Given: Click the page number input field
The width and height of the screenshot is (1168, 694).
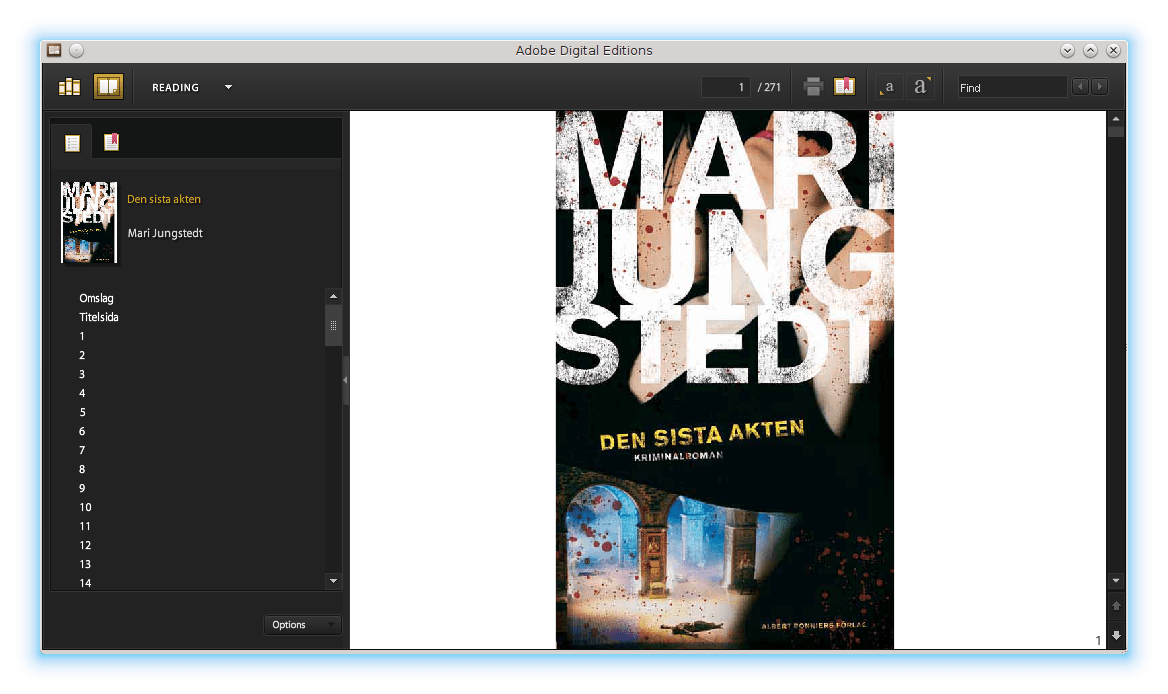Looking at the screenshot, I should (x=725, y=87).
